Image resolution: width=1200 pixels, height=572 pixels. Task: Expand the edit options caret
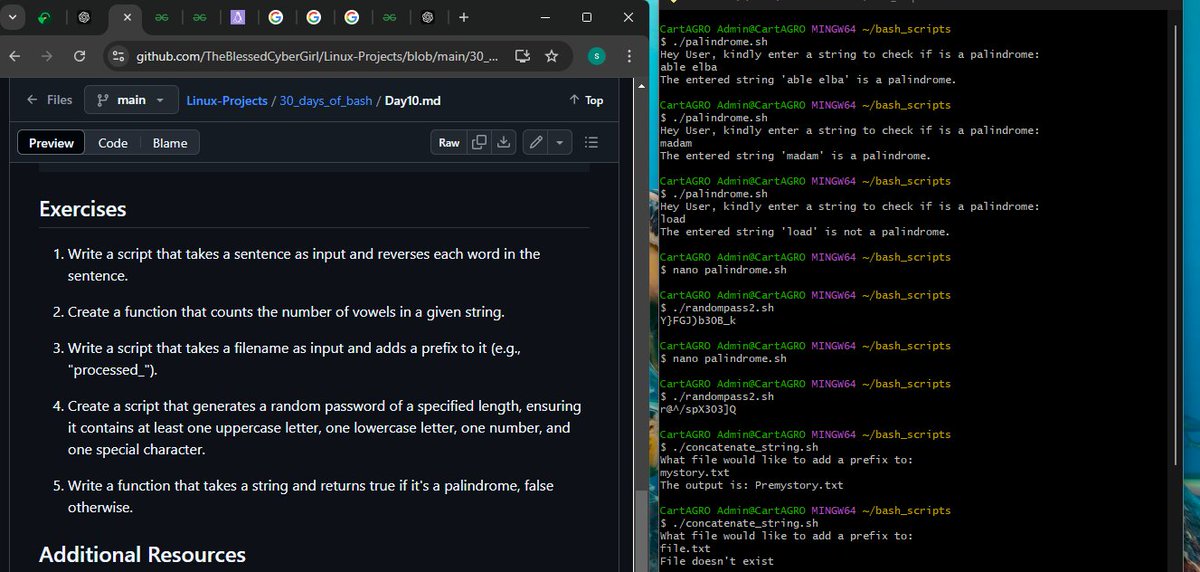560,143
